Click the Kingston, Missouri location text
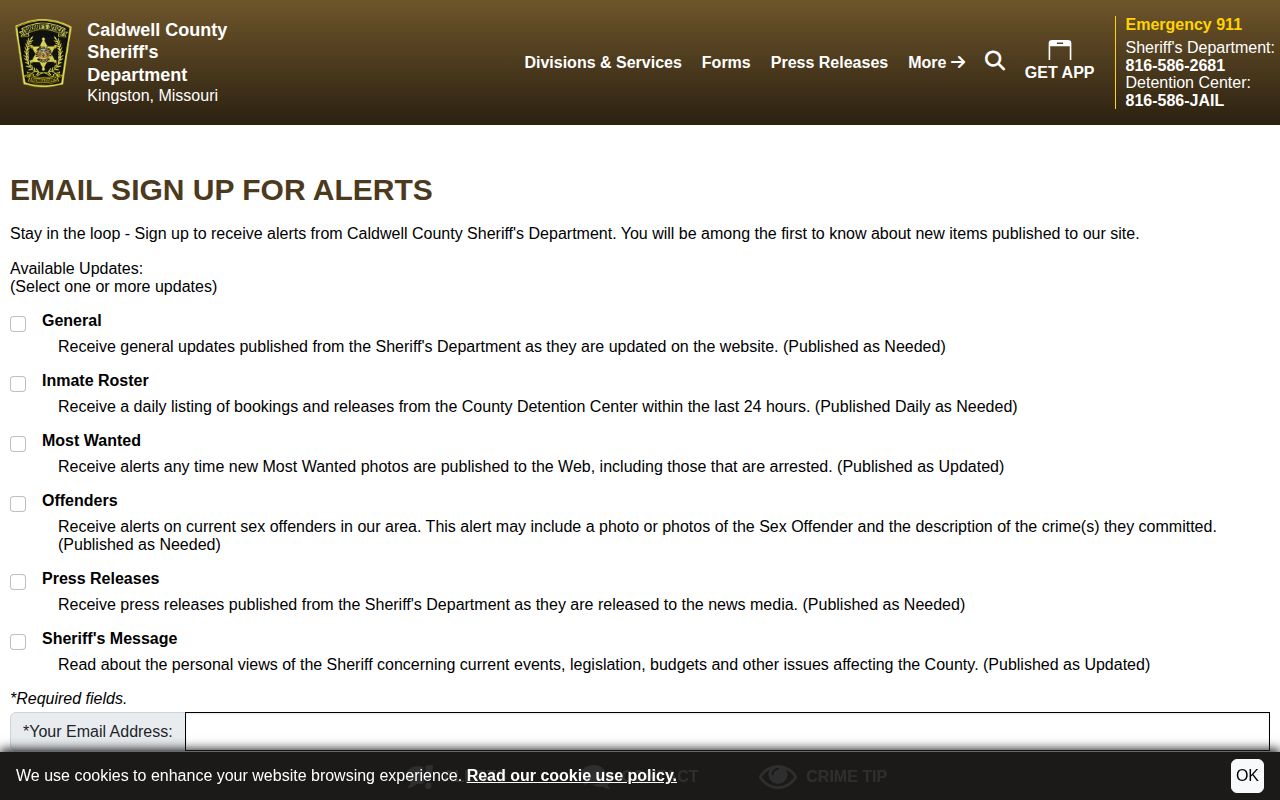 (x=152, y=95)
